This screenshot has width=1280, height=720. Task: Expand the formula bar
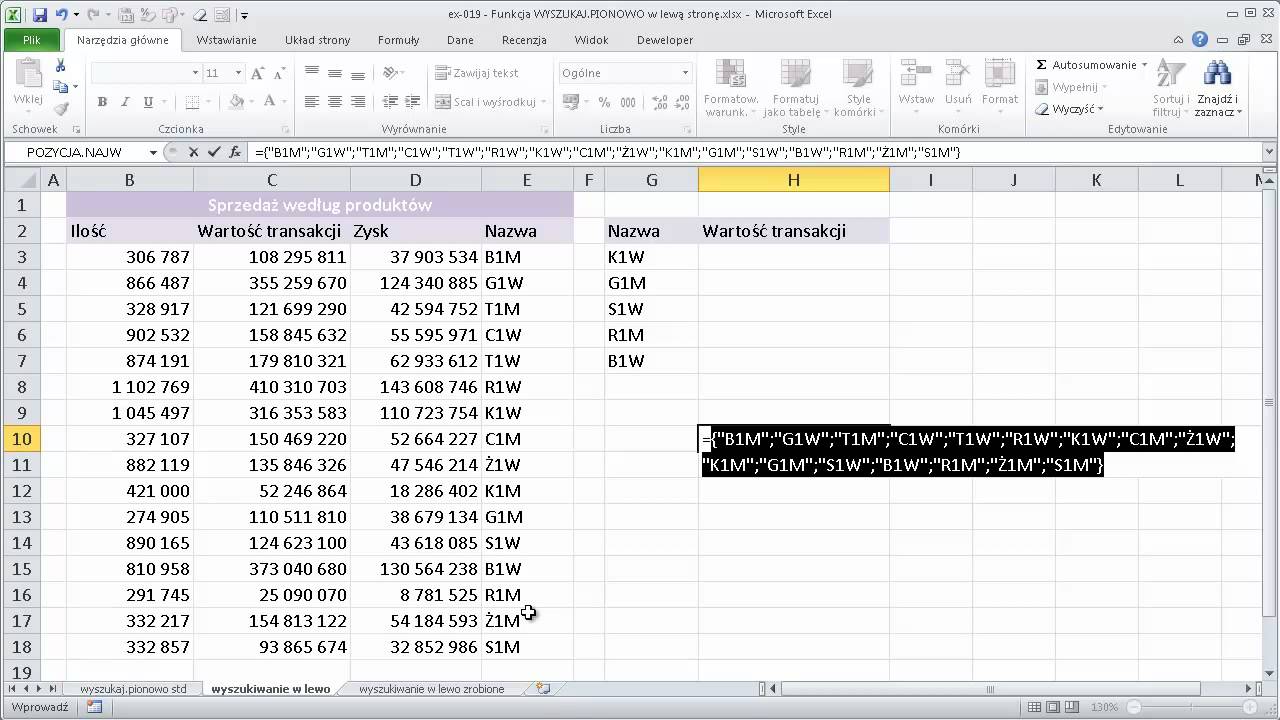1270,152
